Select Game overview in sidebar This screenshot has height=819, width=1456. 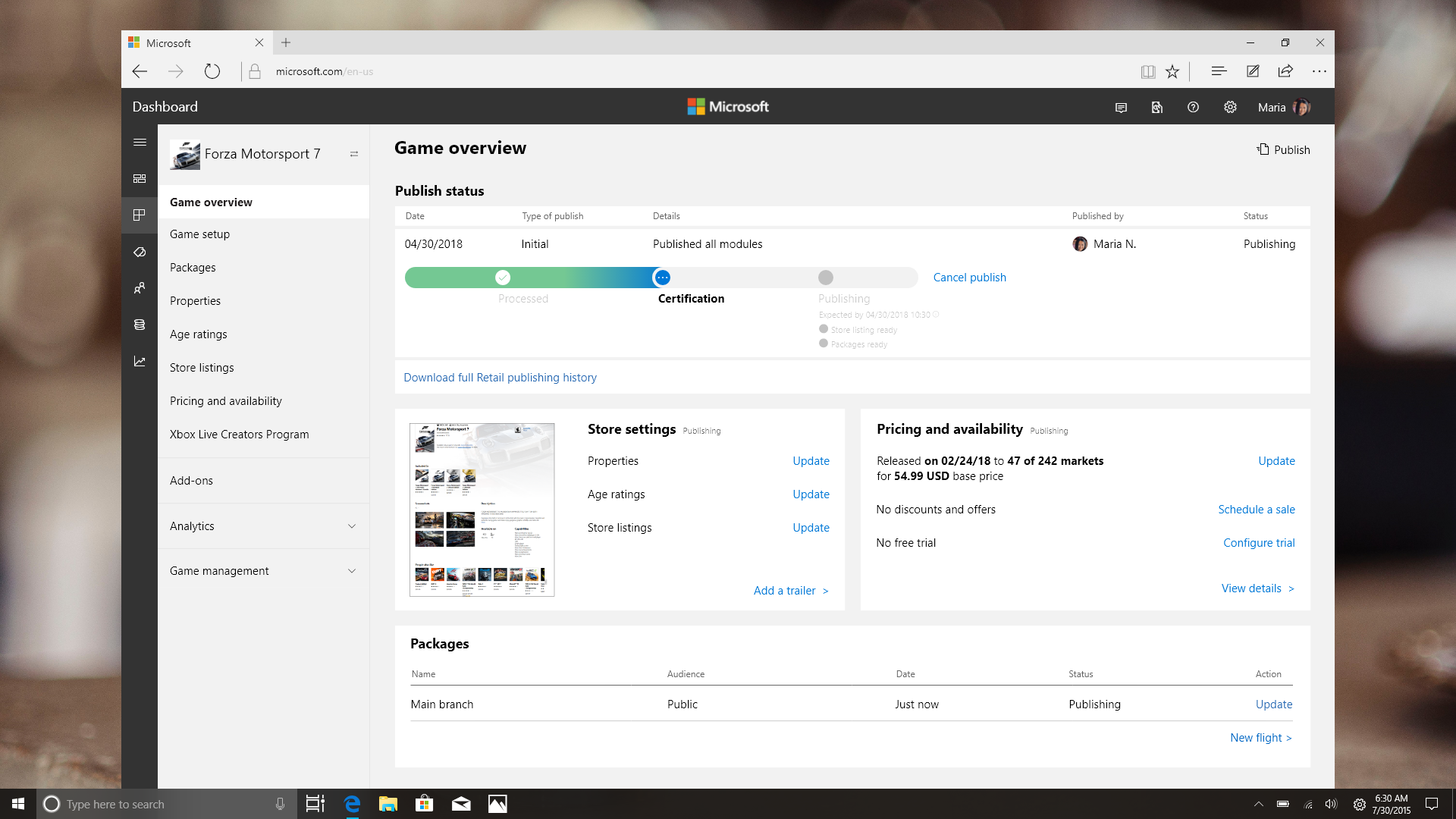click(x=264, y=202)
